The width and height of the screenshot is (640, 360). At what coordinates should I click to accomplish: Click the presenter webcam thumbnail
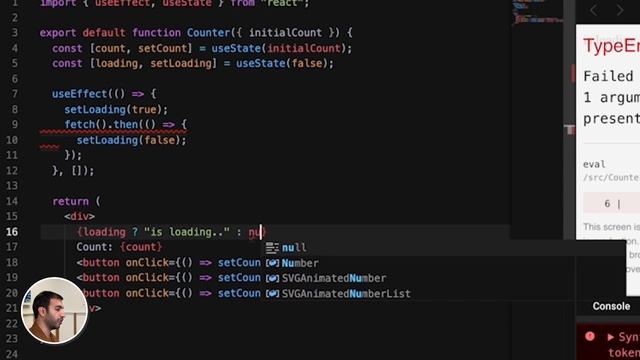[x=54, y=310]
